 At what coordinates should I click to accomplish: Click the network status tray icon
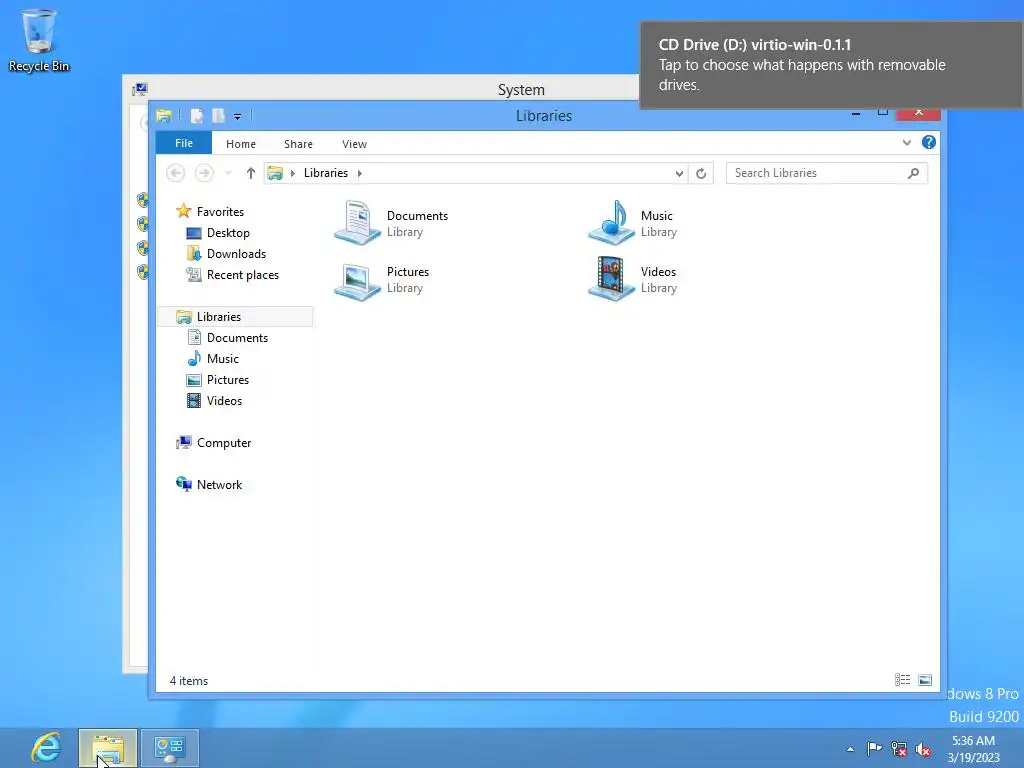899,749
